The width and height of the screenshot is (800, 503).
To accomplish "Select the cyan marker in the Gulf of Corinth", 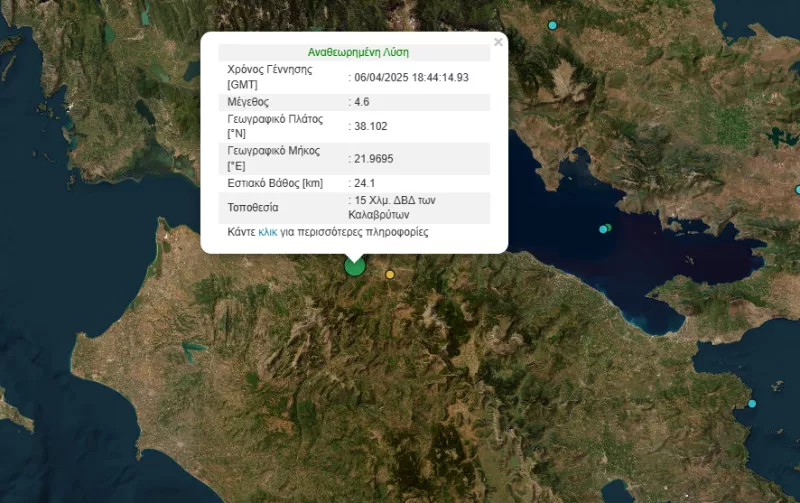I will click(603, 229).
